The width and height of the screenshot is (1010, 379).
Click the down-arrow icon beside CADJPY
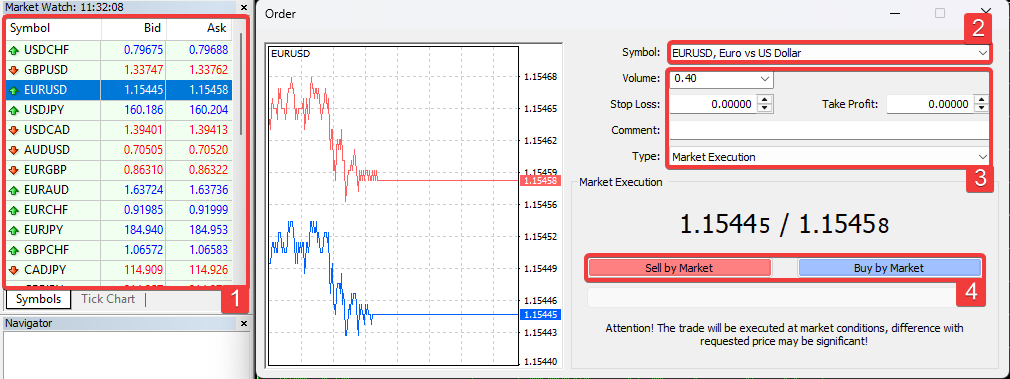point(14,269)
